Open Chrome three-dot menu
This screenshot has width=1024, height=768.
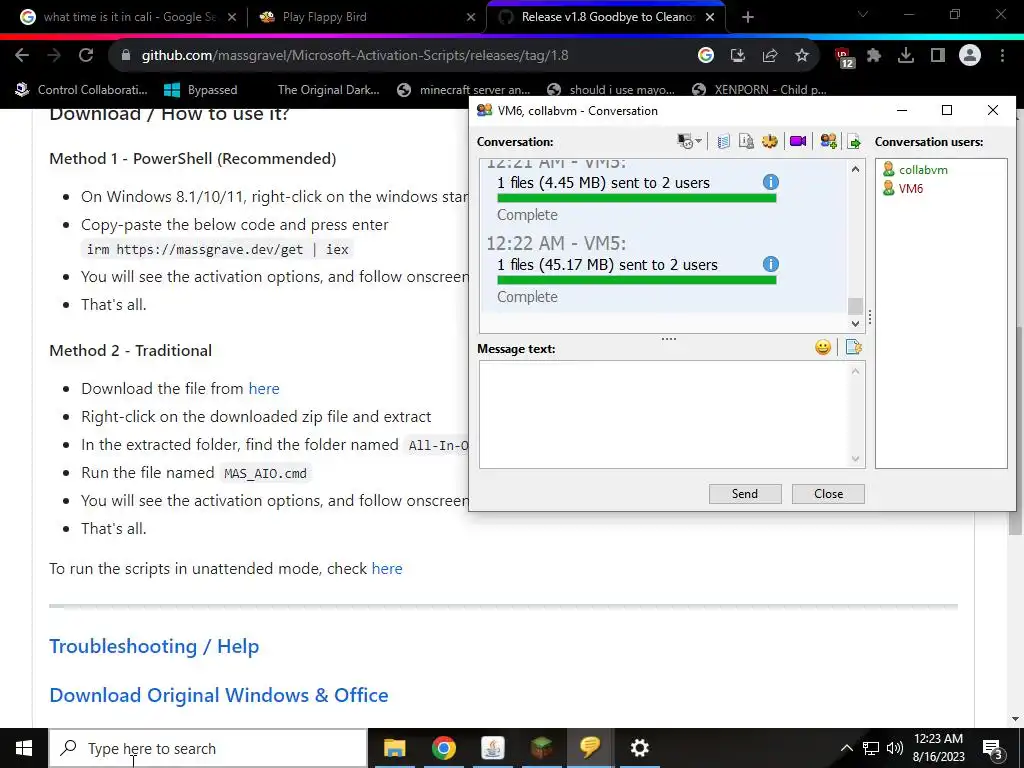click(x=1002, y=56)
